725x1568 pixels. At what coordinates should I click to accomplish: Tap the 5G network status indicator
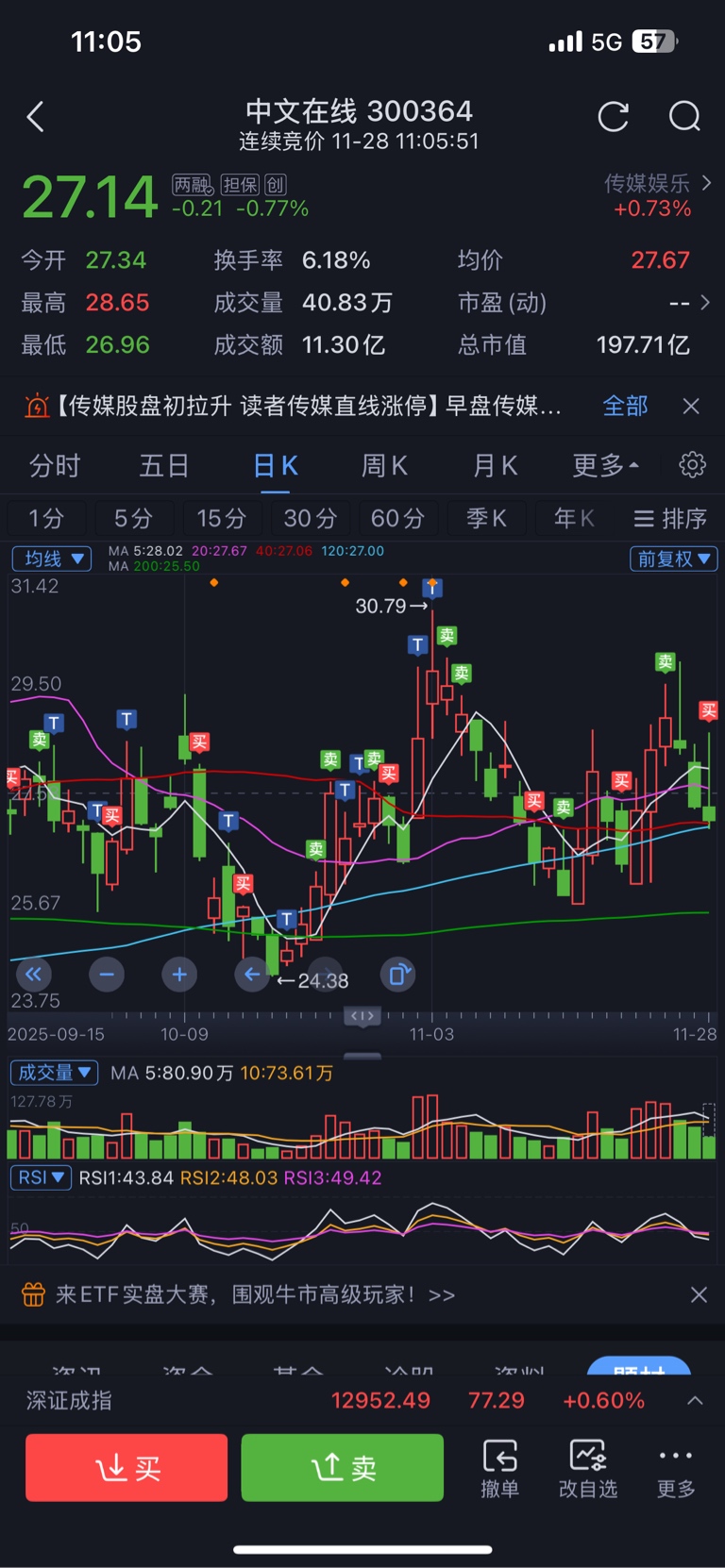606,42
